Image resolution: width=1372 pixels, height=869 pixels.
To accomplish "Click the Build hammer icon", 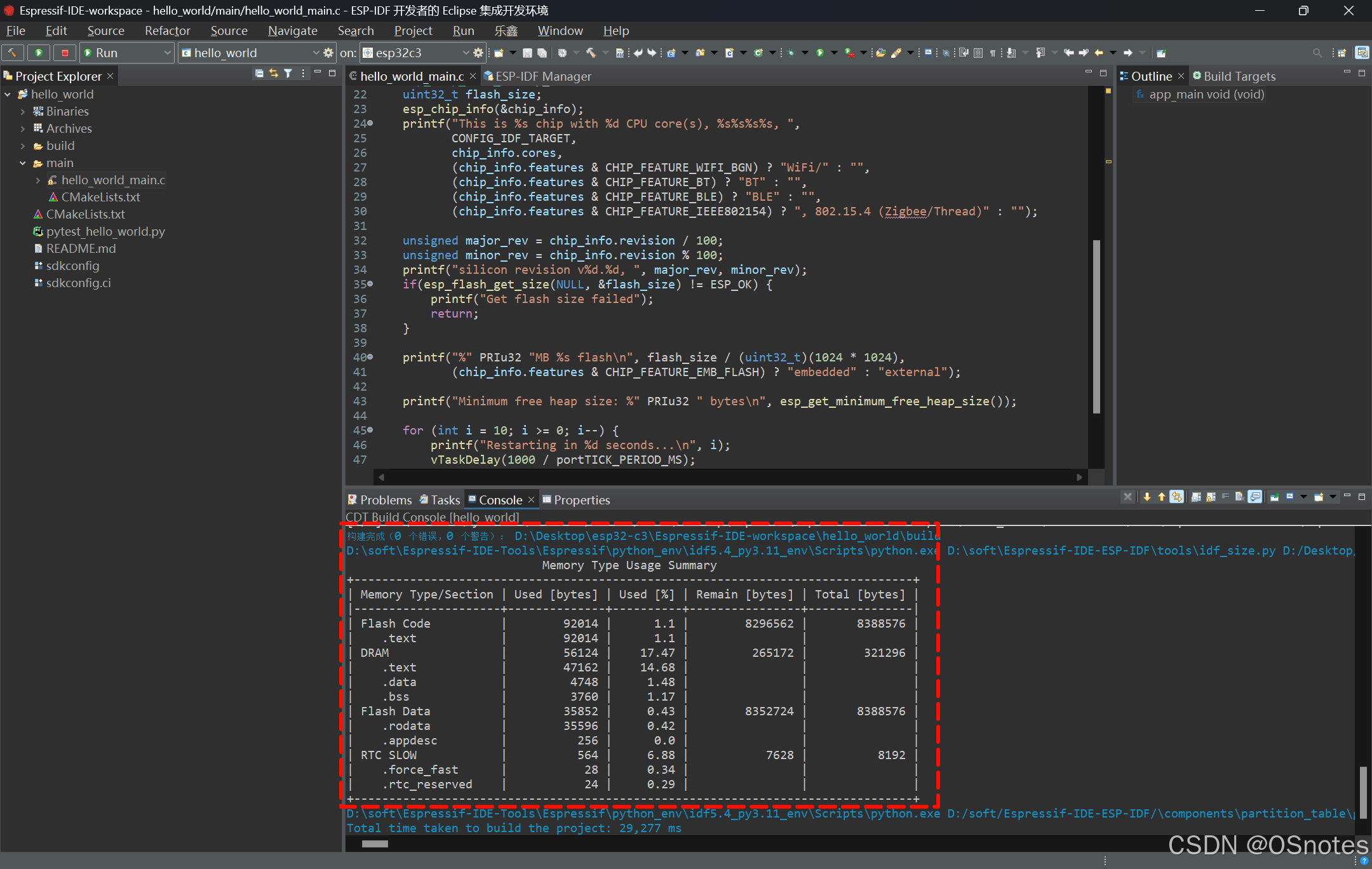I will pos(13,53).
